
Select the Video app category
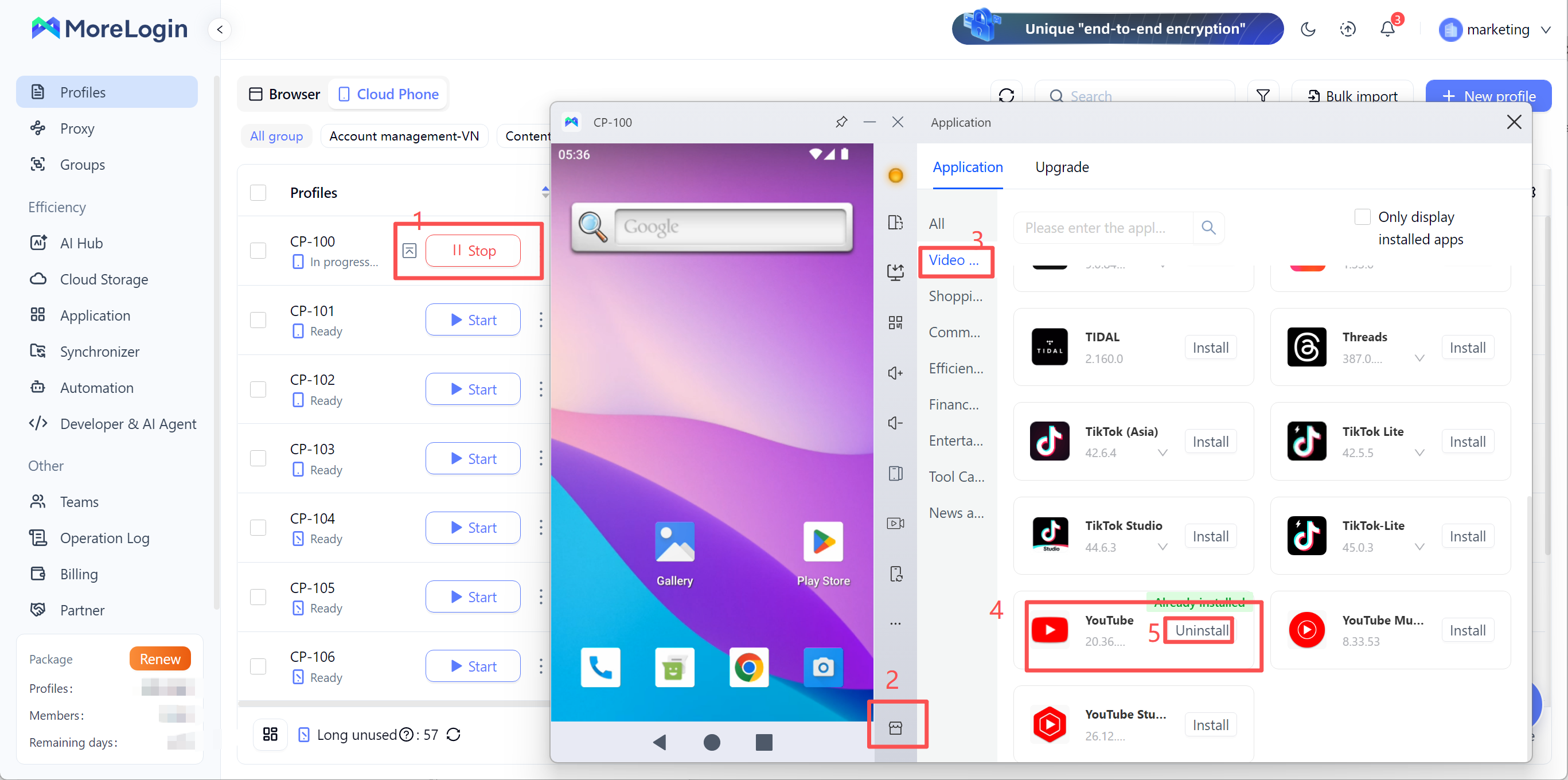(954, 260)
